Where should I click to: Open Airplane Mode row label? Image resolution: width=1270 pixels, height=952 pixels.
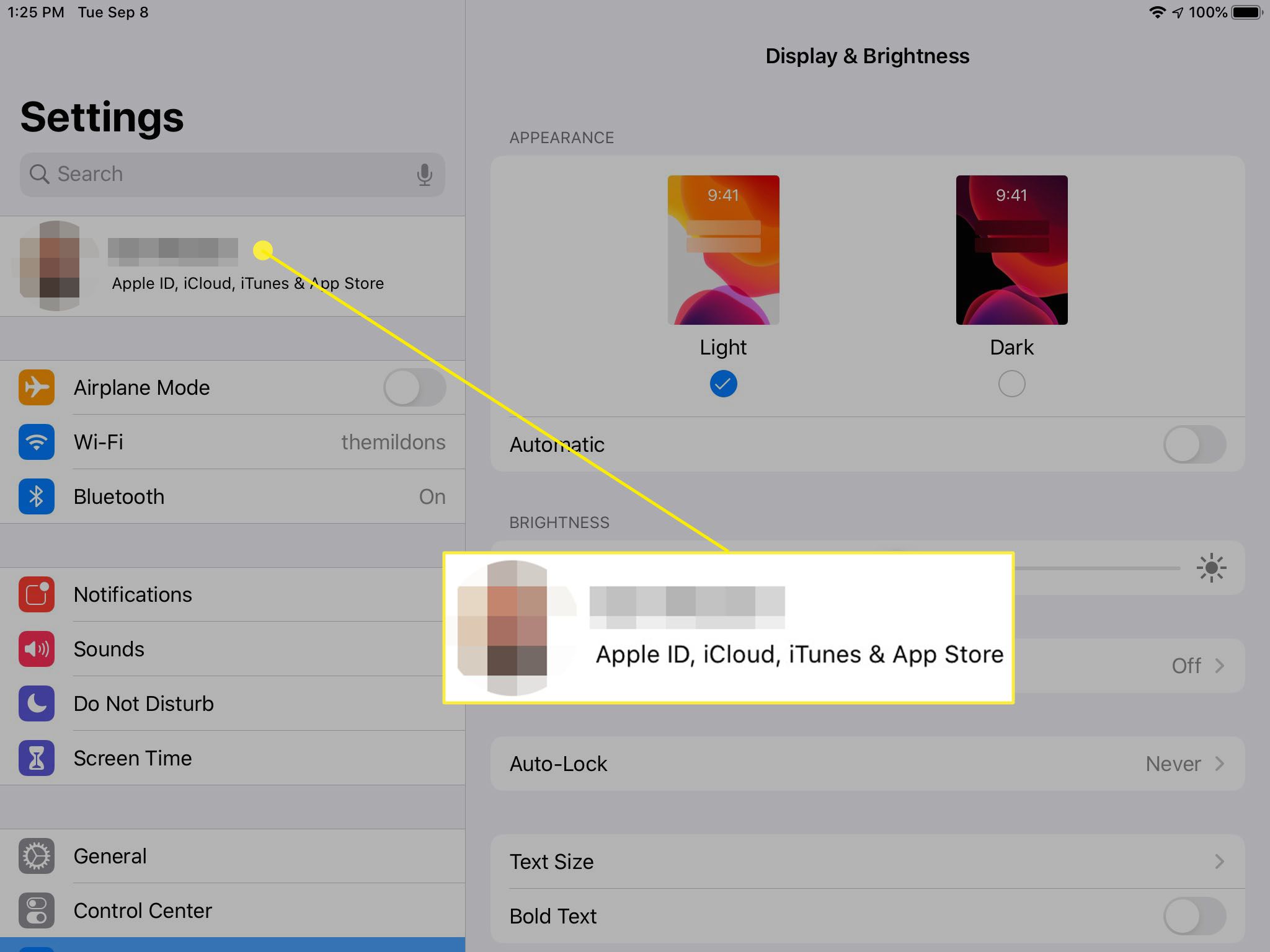141,387
